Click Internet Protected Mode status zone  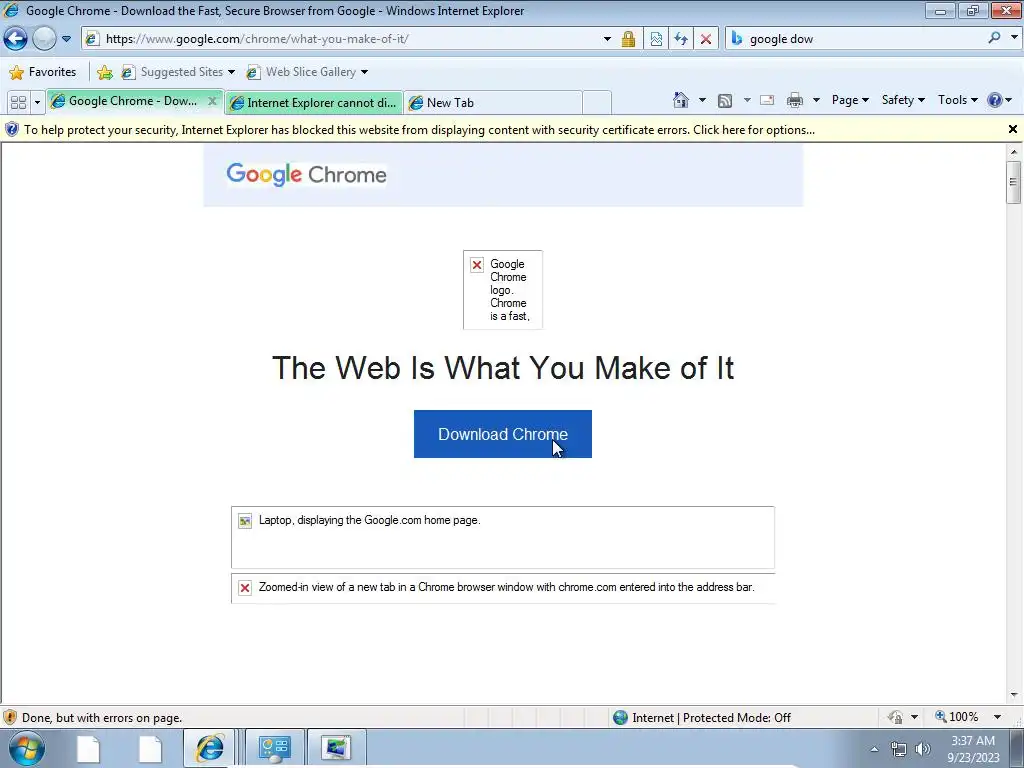(703, 718)
